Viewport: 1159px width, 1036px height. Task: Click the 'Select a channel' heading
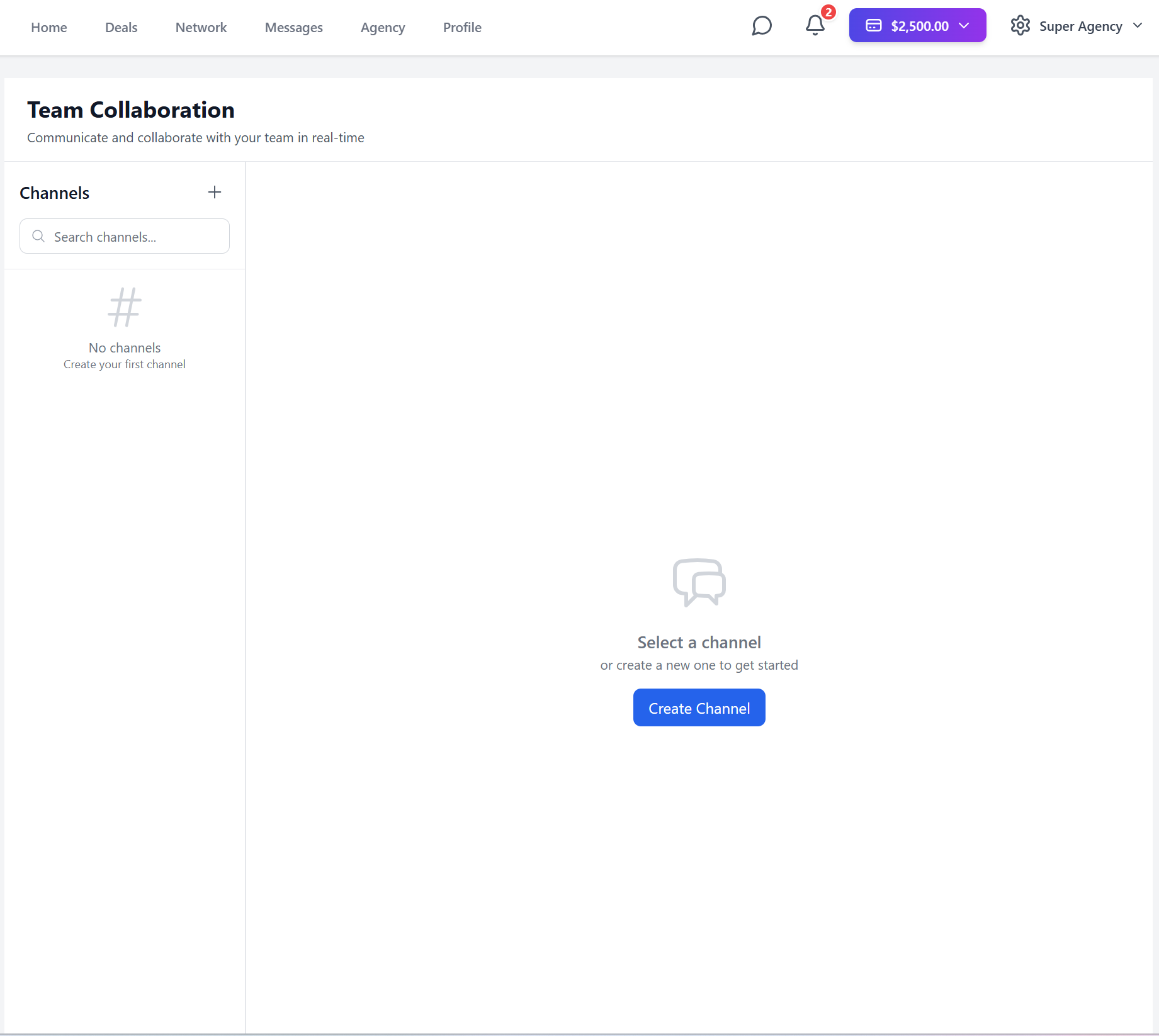tap(699, 643)
